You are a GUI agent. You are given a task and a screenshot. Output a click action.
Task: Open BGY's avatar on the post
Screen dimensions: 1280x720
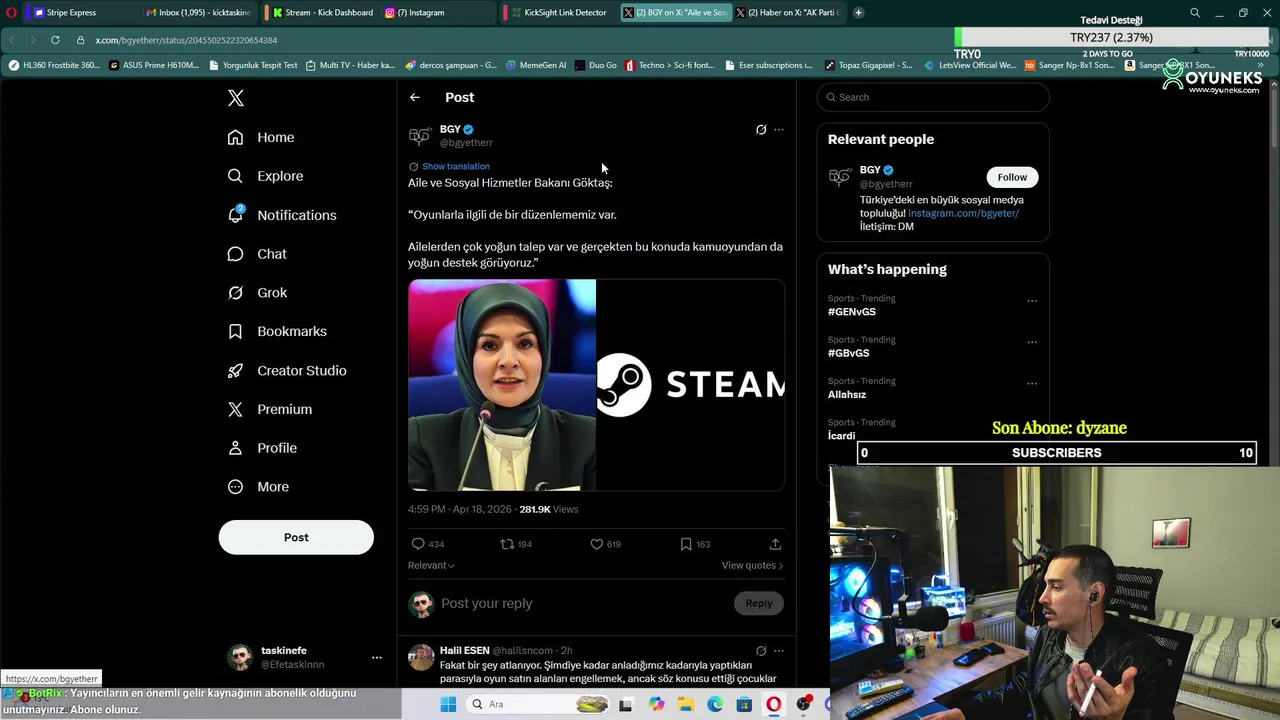tap(420, 135)
